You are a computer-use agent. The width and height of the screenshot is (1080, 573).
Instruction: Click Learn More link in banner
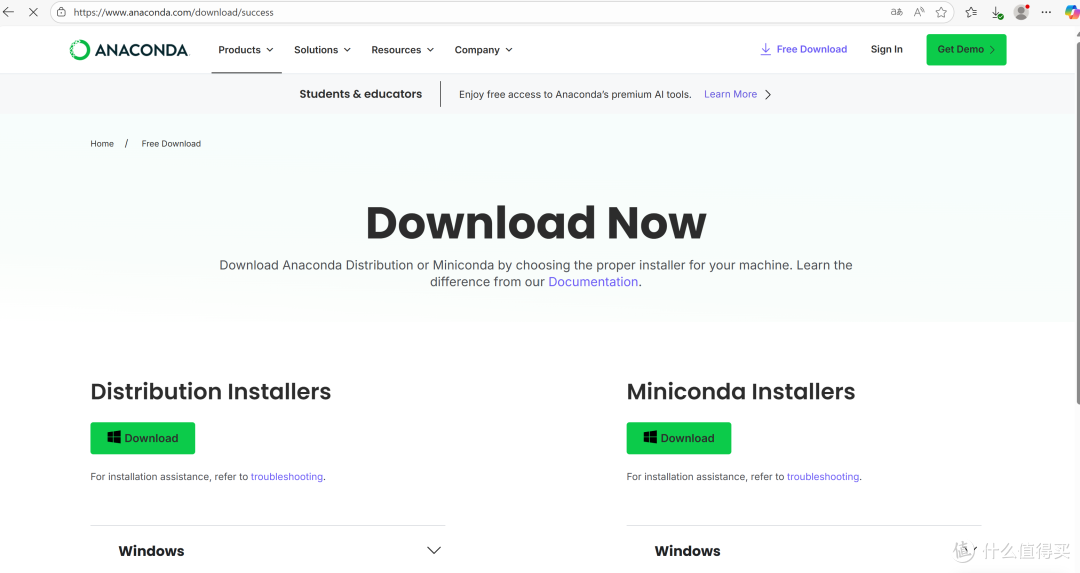[730, 94]
